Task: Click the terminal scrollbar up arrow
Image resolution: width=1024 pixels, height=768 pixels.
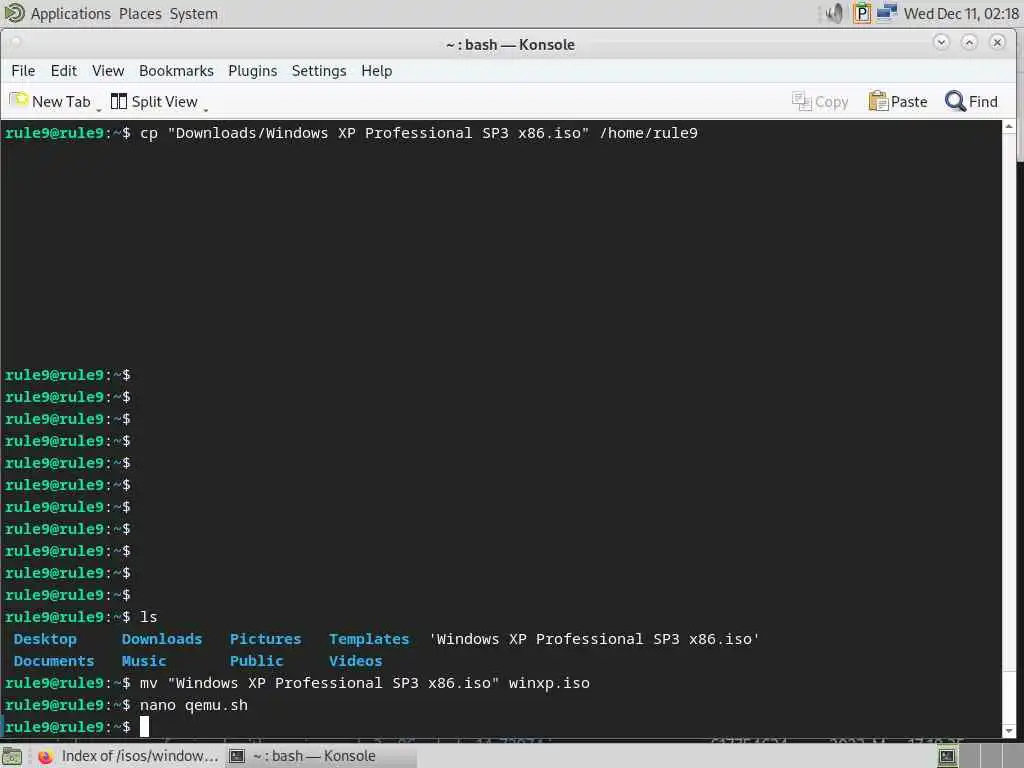Action: click(x=1009, y=126)
